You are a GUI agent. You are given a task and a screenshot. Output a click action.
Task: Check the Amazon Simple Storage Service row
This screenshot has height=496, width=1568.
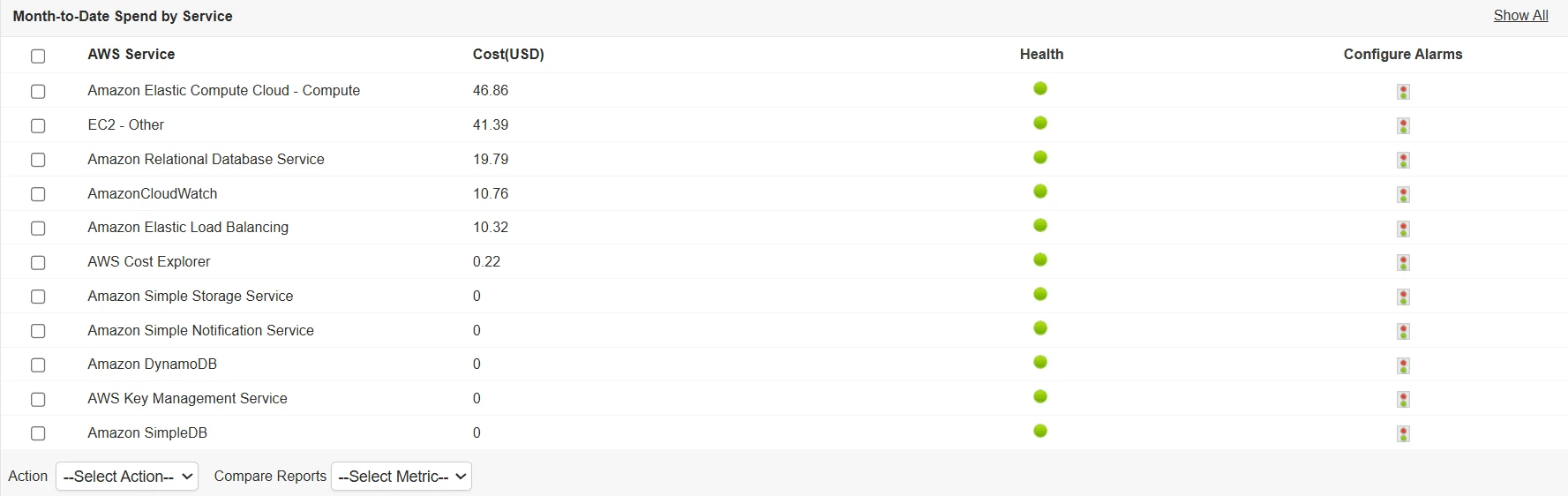(38, 297)
